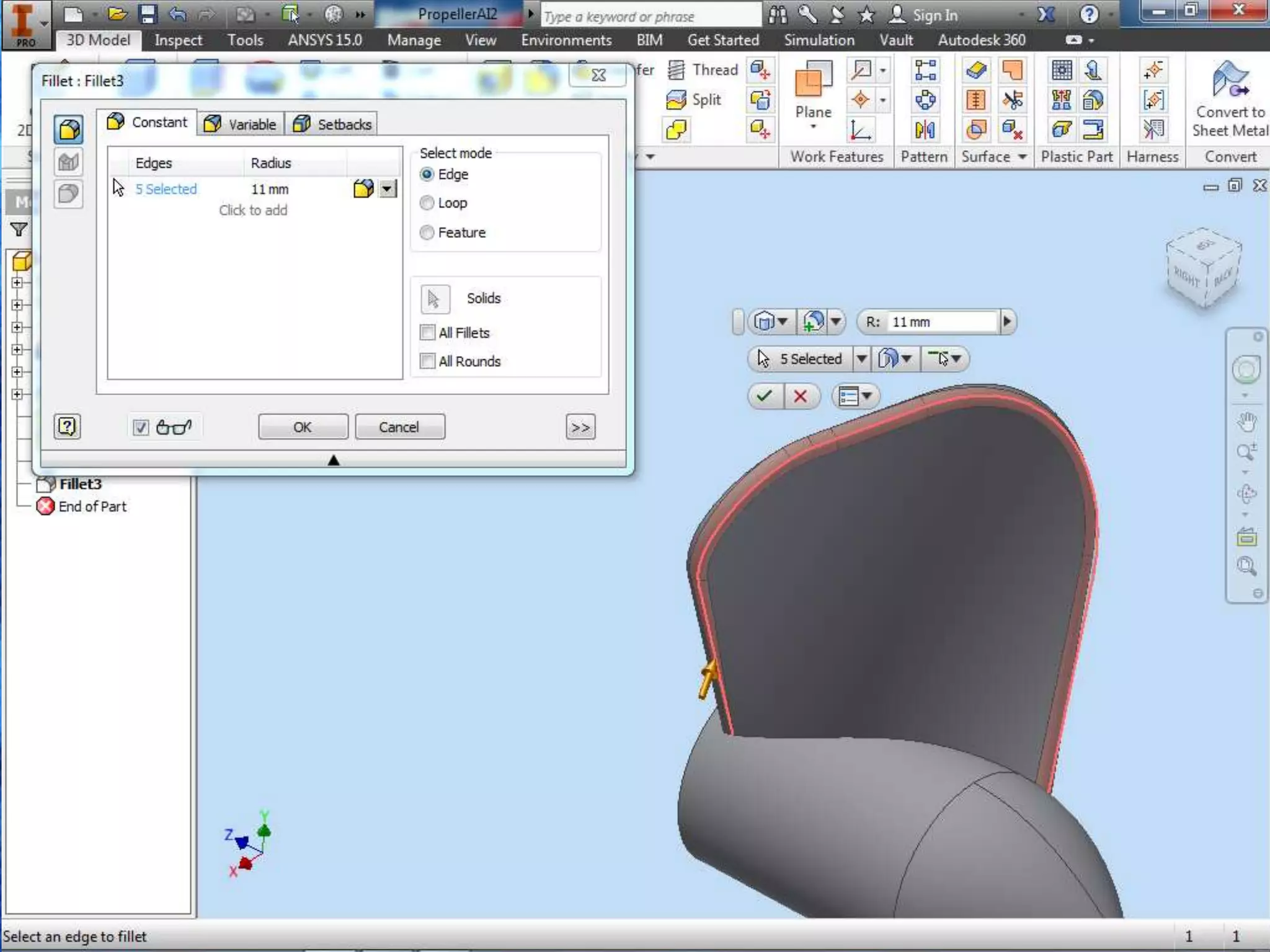Click the Thread tool icon

[676, 70]
